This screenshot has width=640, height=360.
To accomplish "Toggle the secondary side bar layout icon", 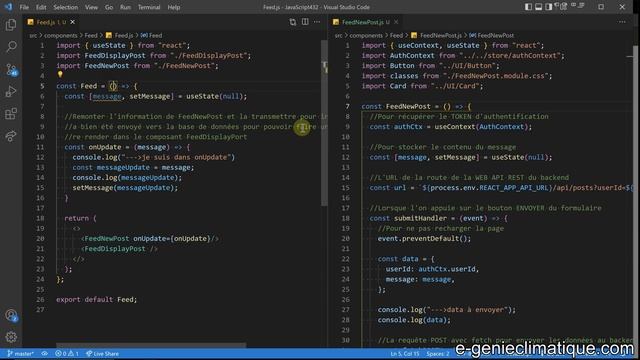I will click(x=549, y=7).
